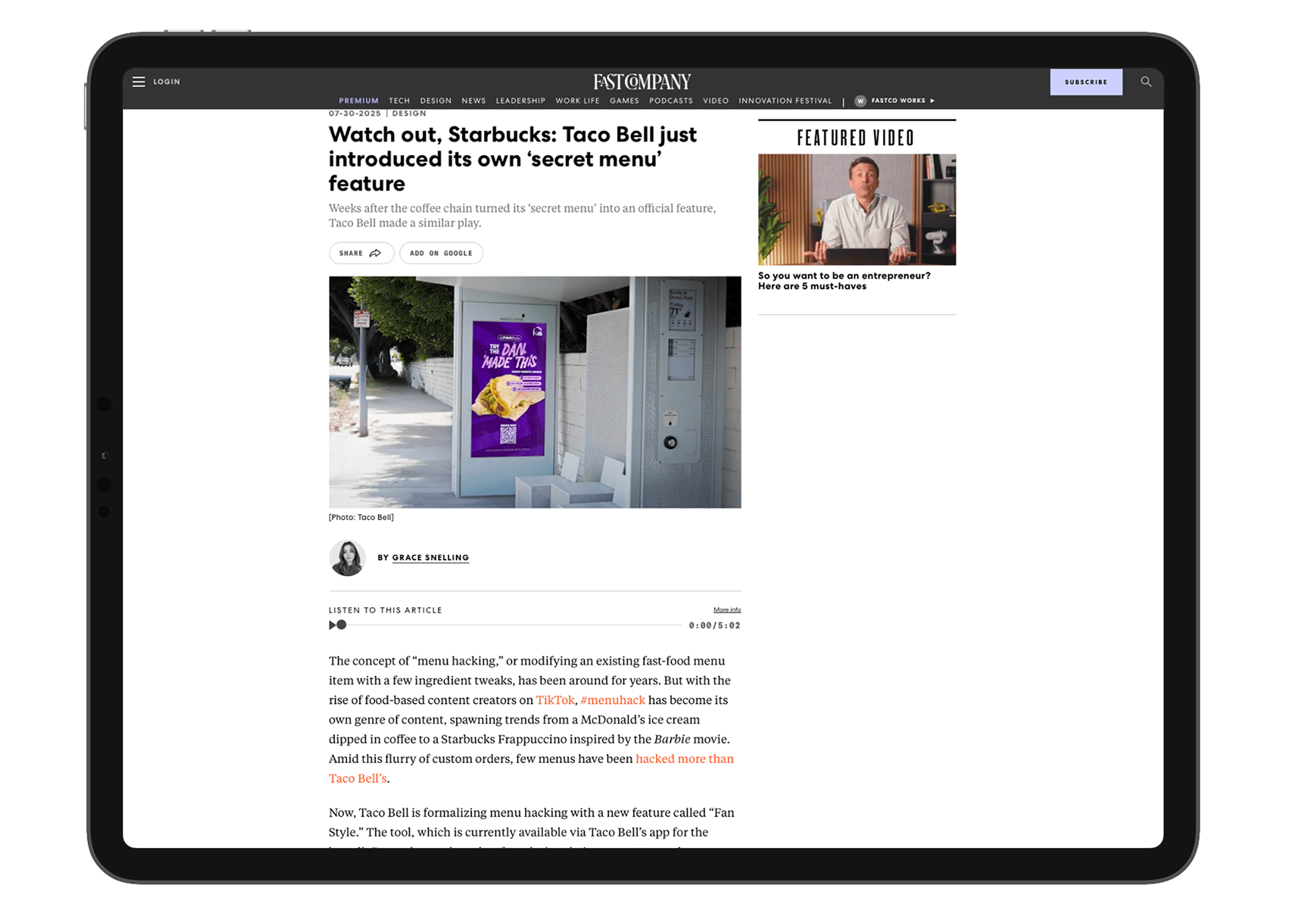The width and height of the screenshot is (1289, 924).
Task: Click the search magnifier icon
Action: pos(1146,82)
